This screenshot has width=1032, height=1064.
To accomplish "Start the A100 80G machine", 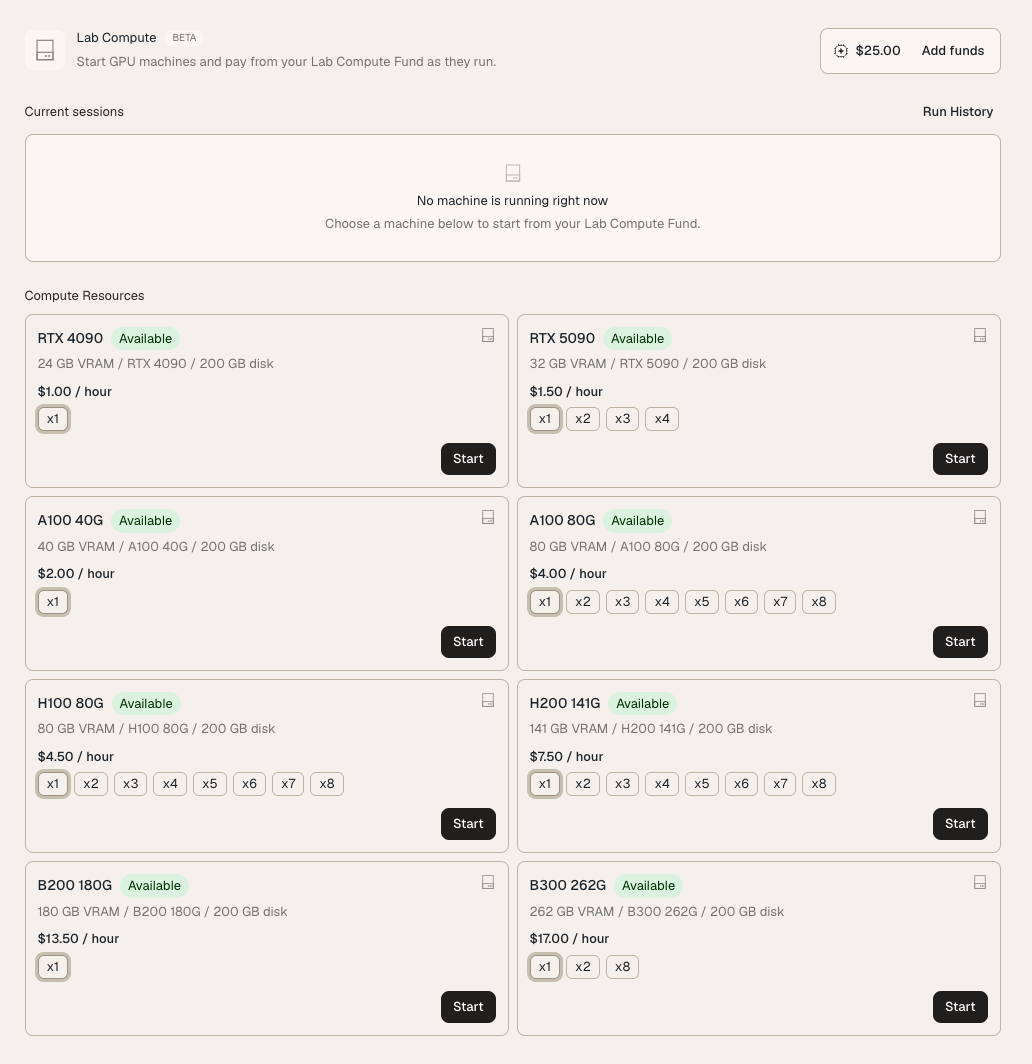I will click(960, 642).
